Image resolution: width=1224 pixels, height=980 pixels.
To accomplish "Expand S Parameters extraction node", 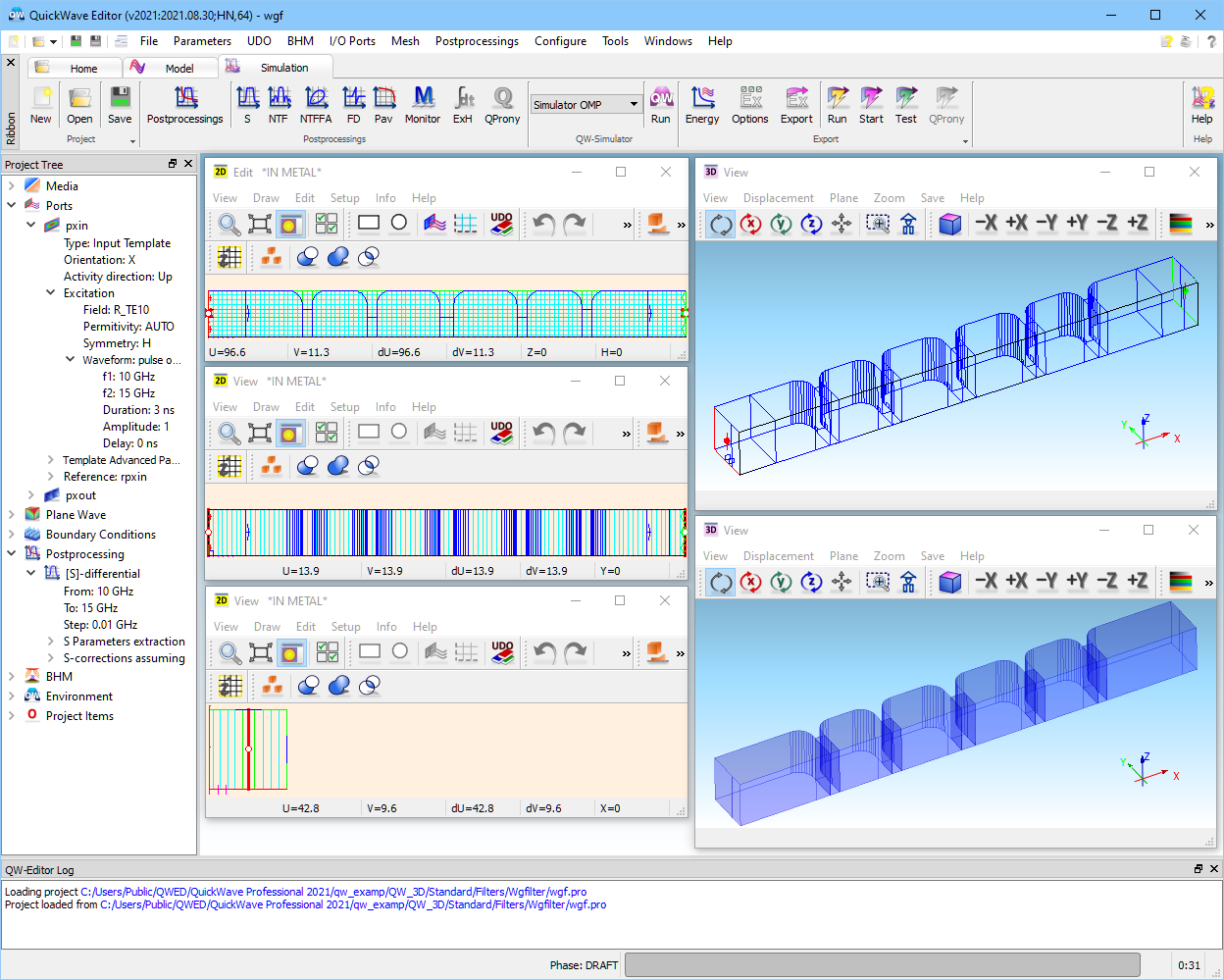I will tap(51, 641).
